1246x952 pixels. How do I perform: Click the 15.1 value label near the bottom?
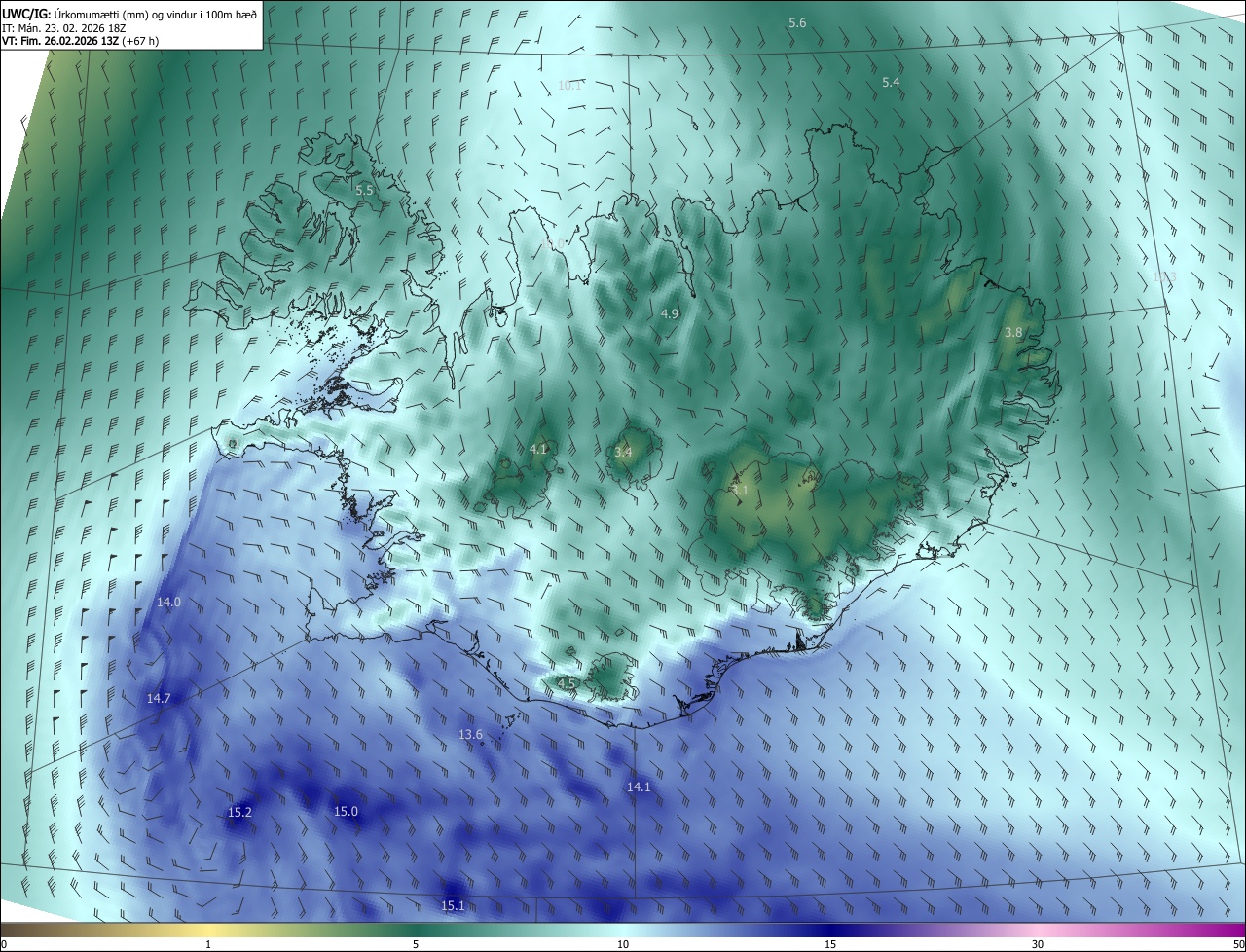(x=453, y=906)
